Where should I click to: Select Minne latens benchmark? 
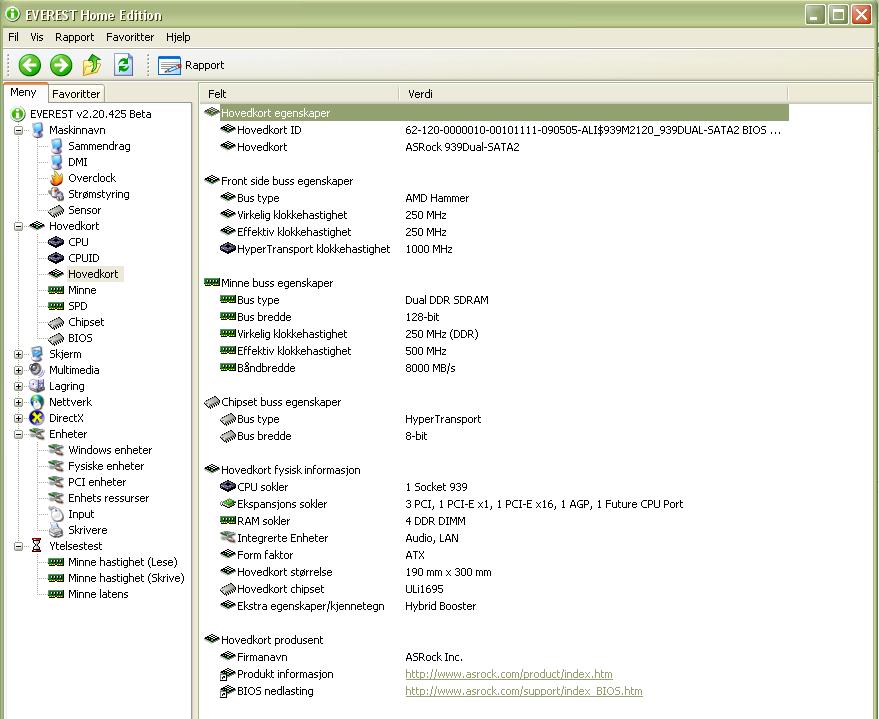(98, 594)
